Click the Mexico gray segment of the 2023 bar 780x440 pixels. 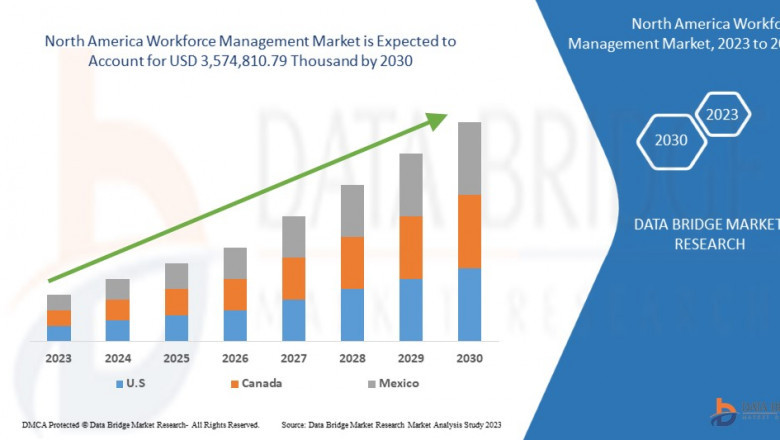click(59, 302)
